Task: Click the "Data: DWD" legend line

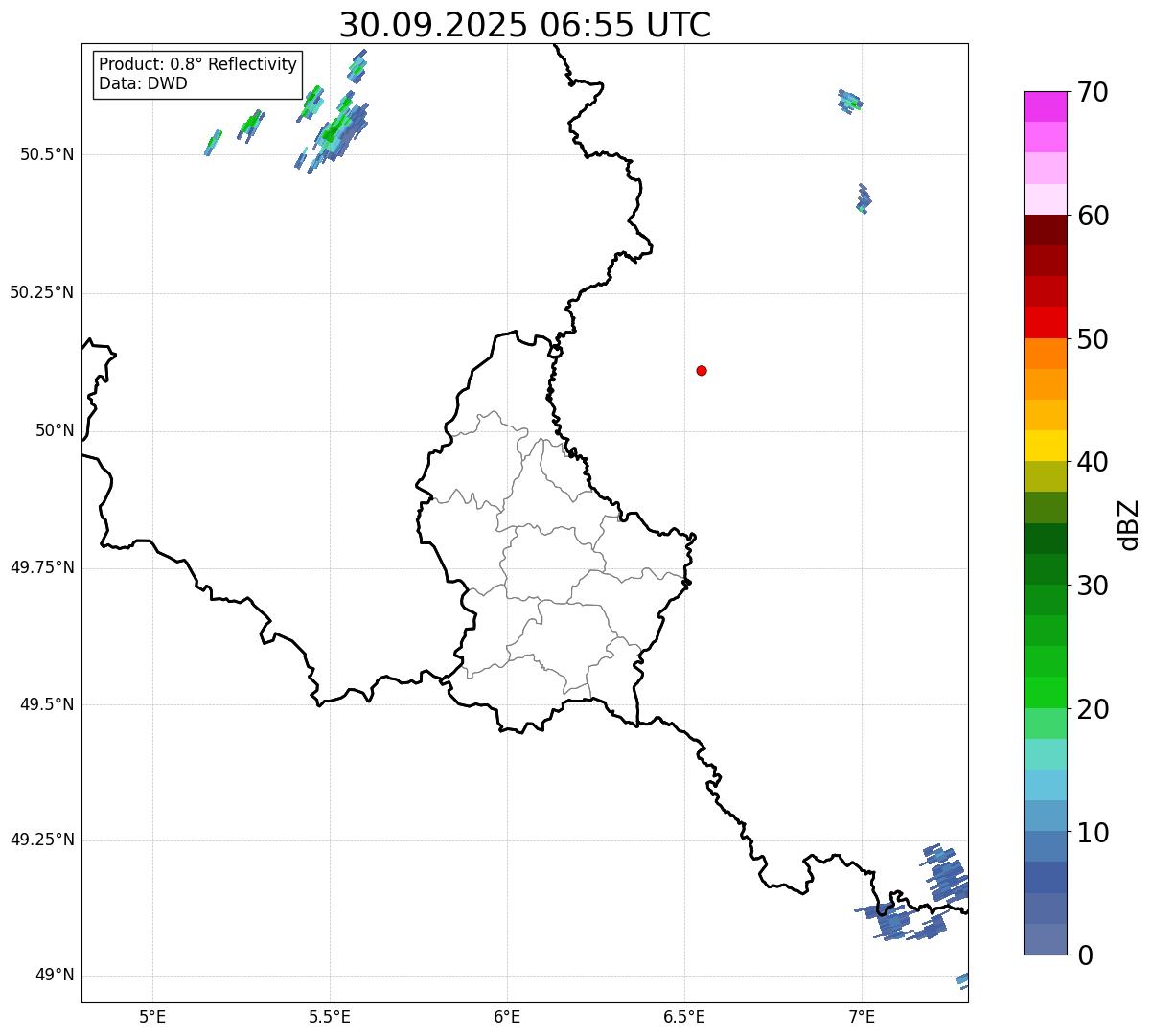Action: tap(143, 83)
